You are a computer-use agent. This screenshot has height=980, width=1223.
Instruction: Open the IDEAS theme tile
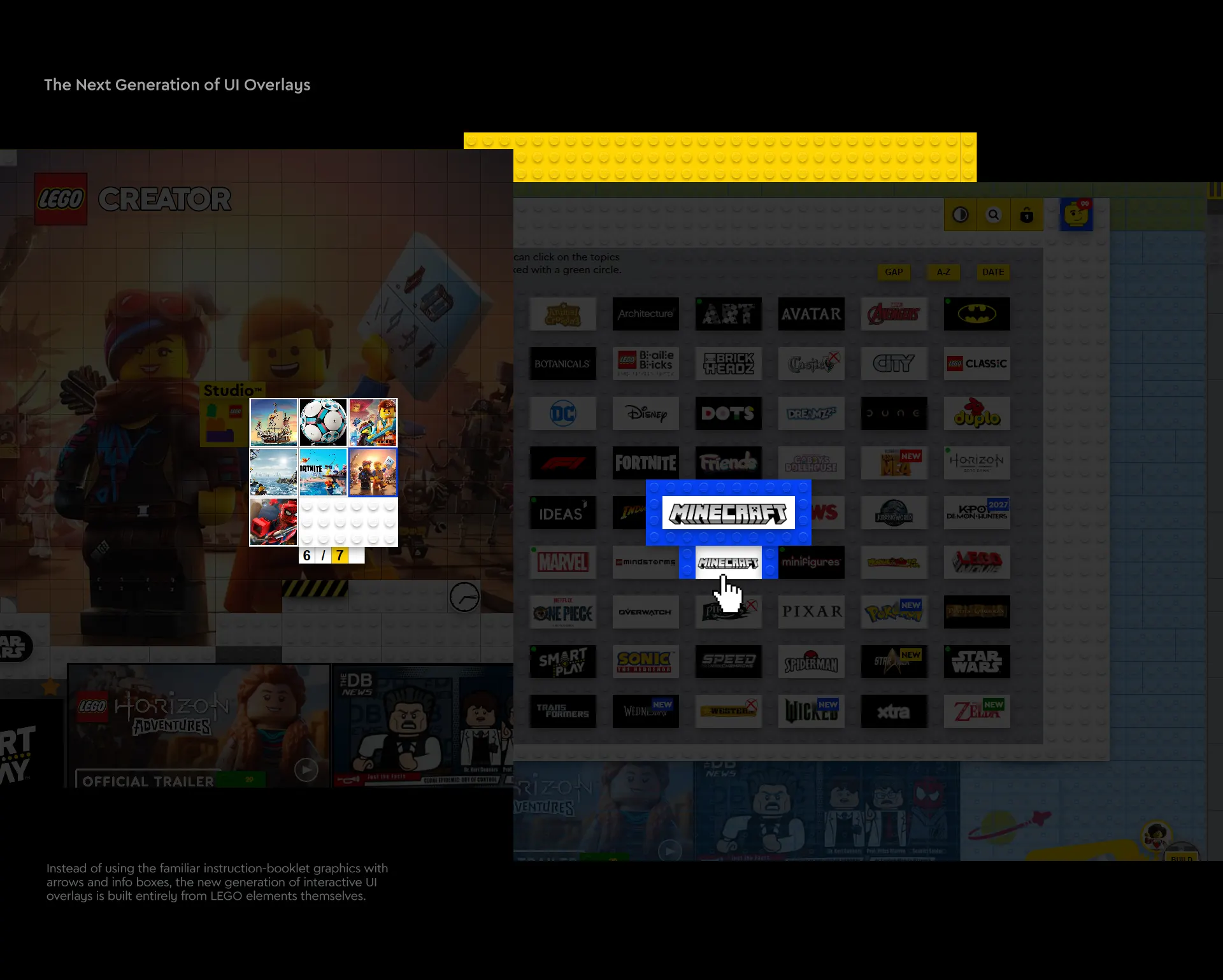coord(563,513)
